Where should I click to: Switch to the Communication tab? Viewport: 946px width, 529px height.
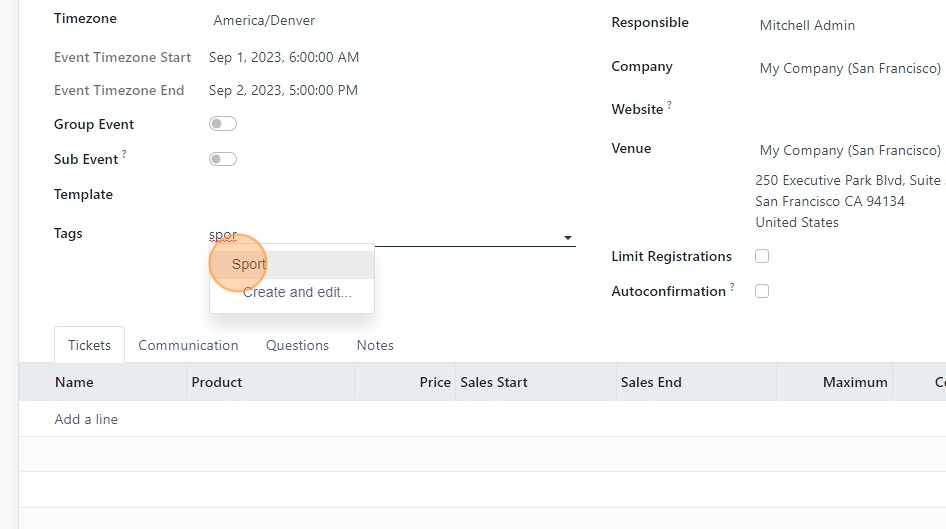pyautogui.click(x=188, y=345)
